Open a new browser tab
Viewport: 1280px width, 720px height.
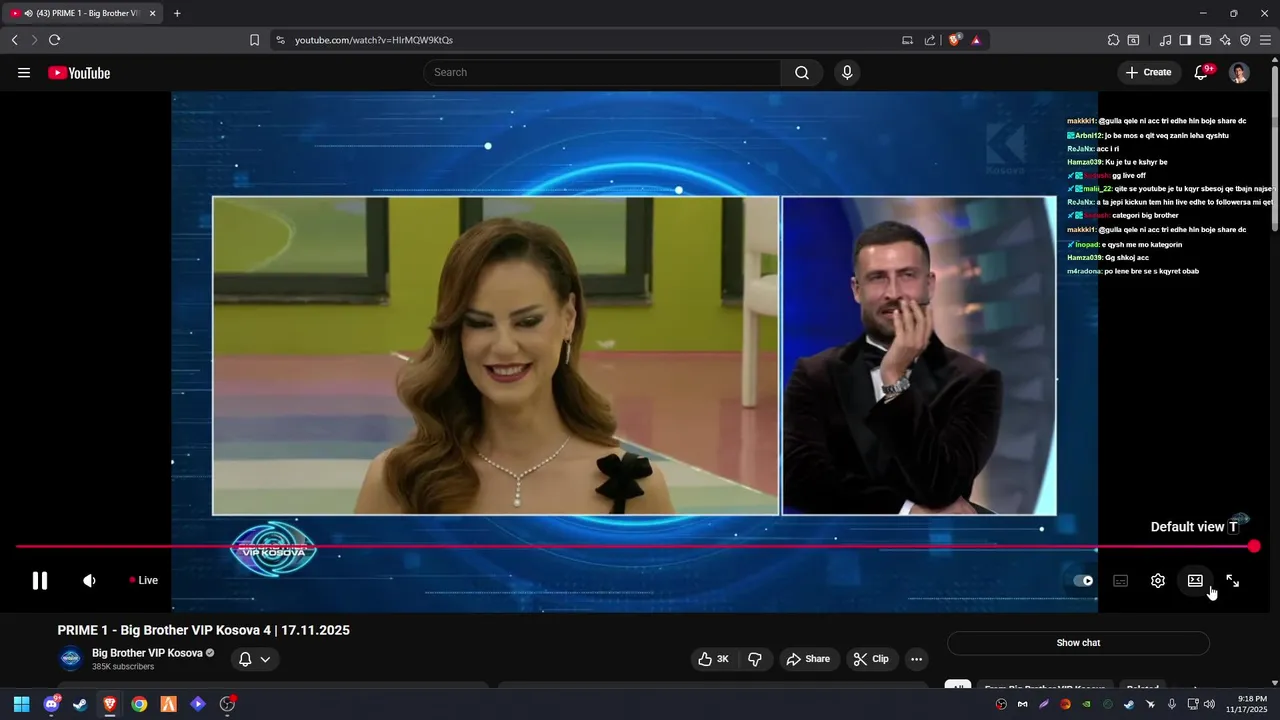coord(177,13)
